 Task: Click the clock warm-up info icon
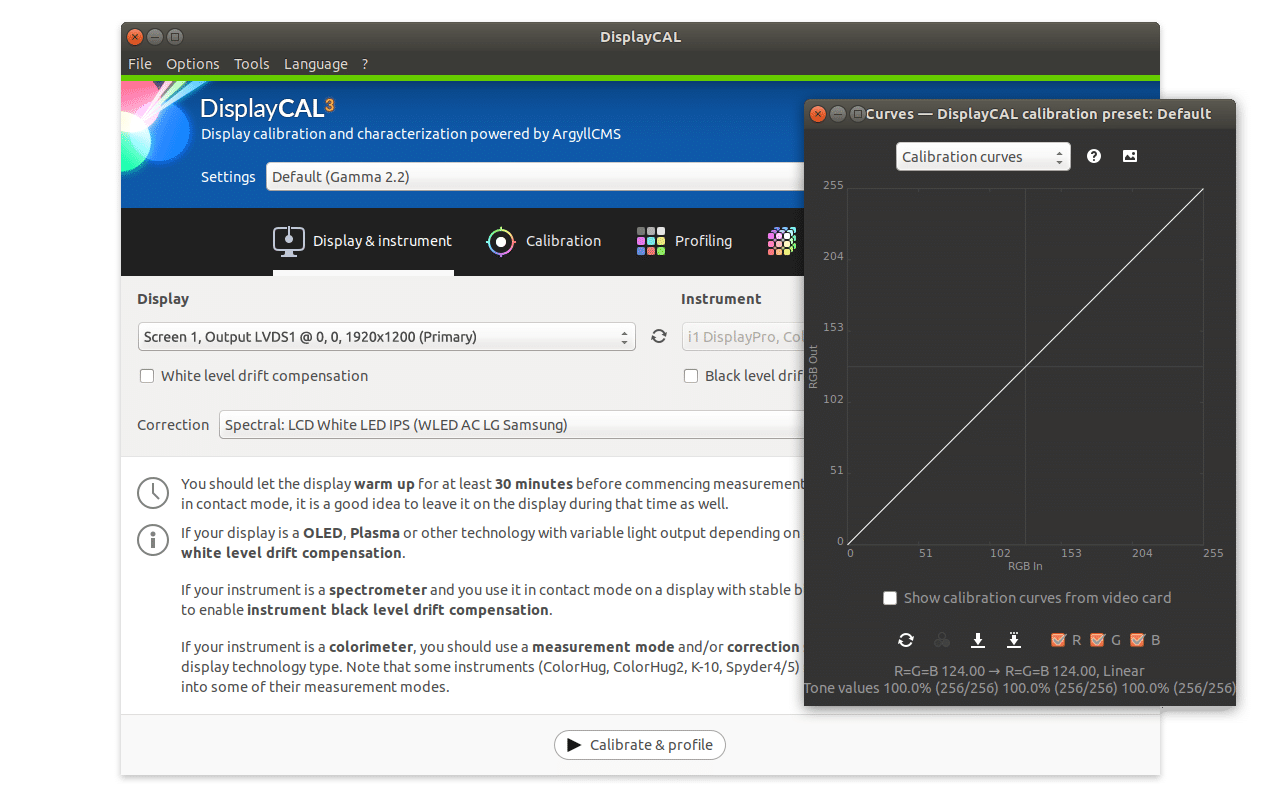(153, 492)
